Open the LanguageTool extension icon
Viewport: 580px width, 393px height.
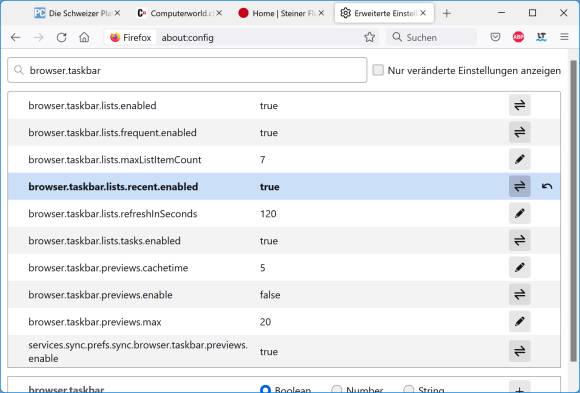(x=541, y=37)
